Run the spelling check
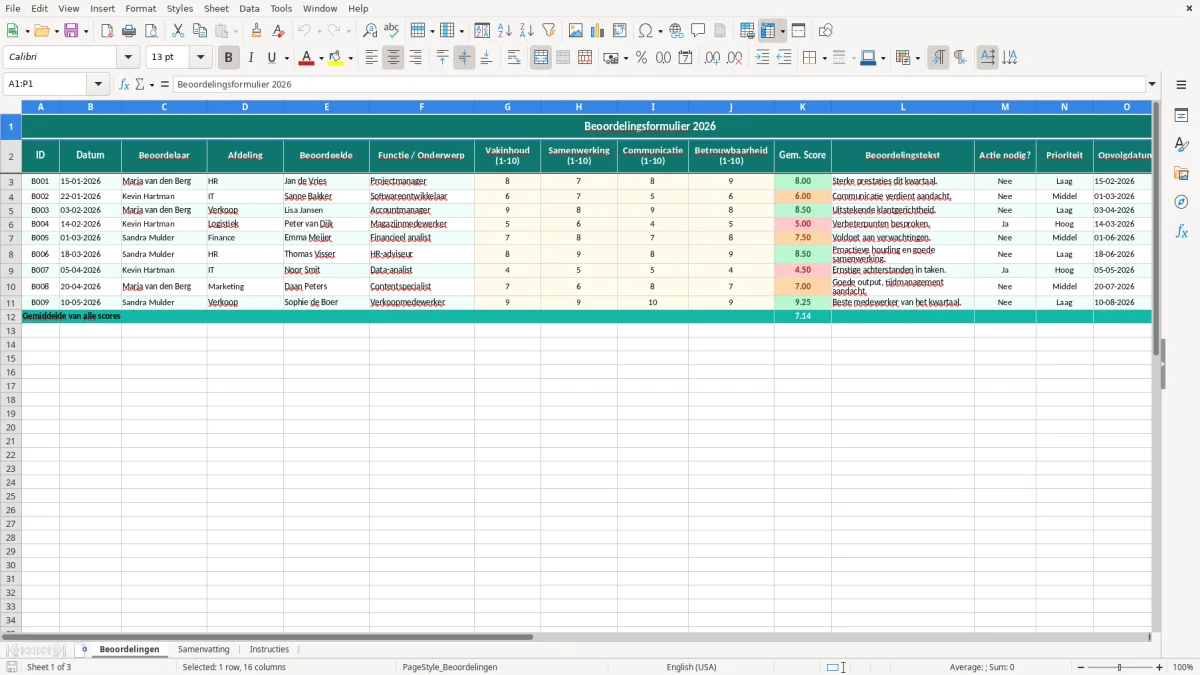 pyautogui.click(x=392, y=31)
